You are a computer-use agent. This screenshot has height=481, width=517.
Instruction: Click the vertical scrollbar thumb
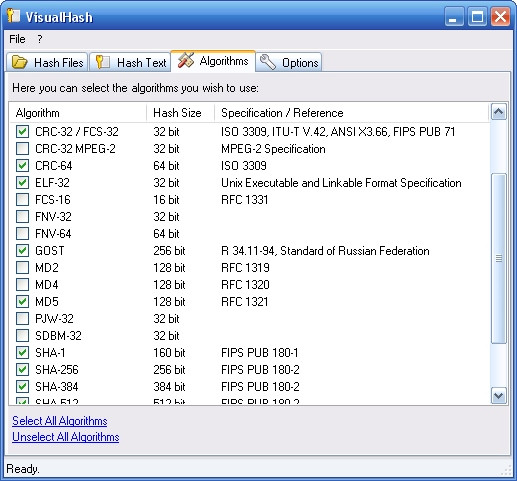coord(499,258)
